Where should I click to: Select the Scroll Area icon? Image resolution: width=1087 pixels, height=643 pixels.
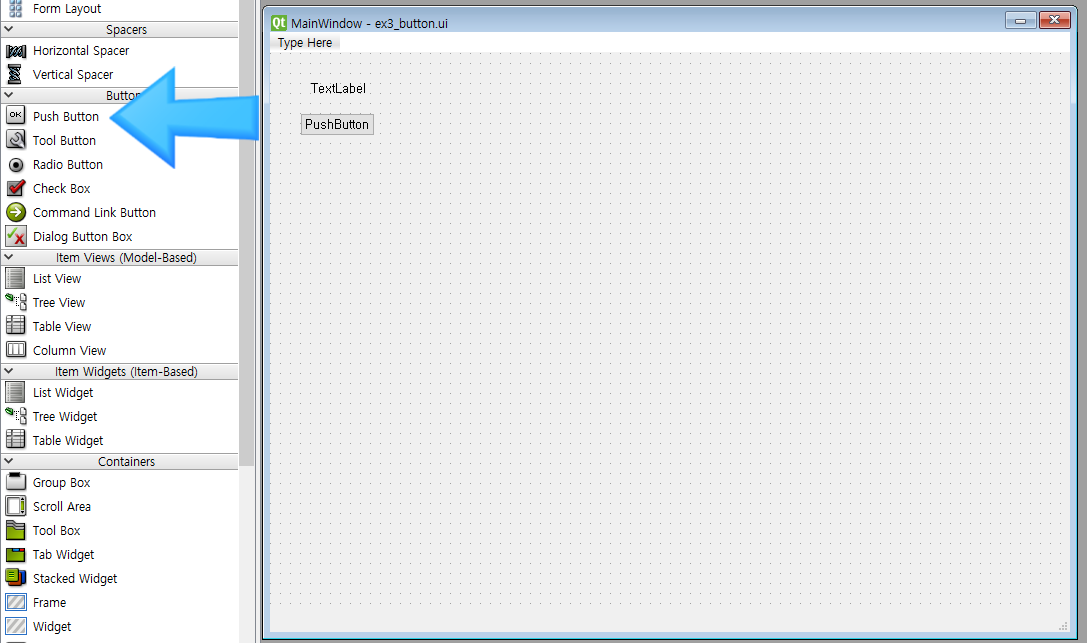coord(15,506)
